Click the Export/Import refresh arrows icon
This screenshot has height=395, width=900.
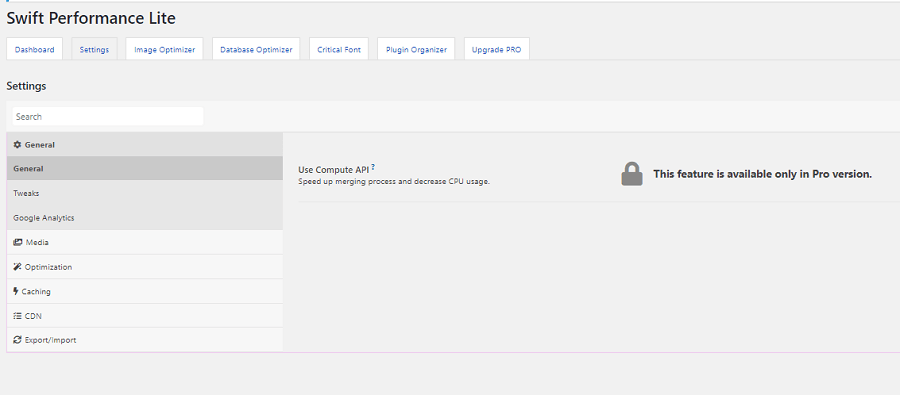click(x=17, y=340)
